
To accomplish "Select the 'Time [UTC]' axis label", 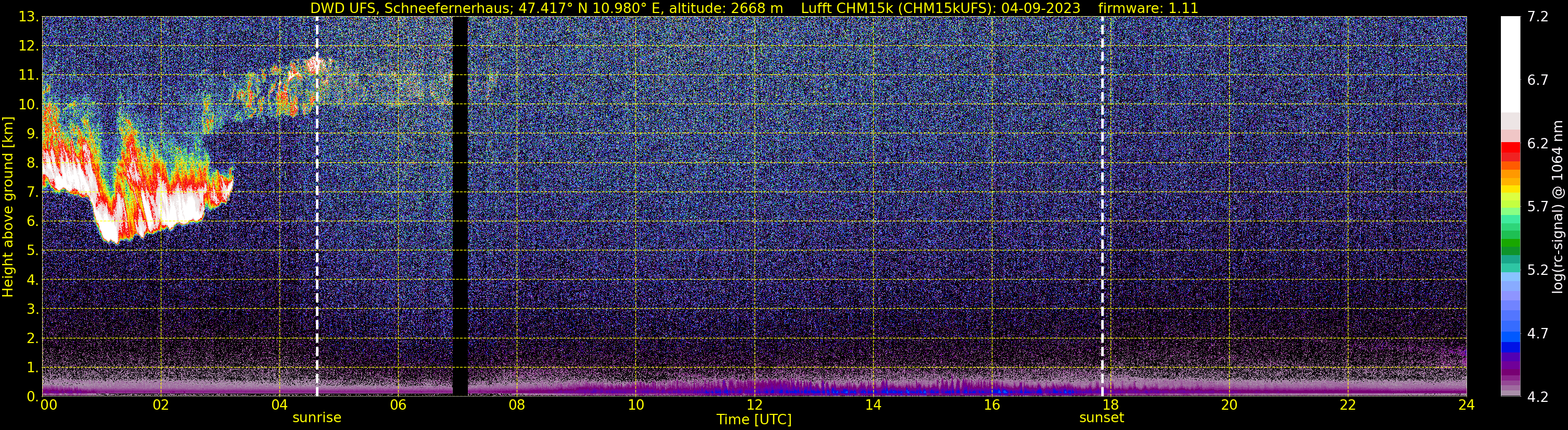I will pos(754,420).
